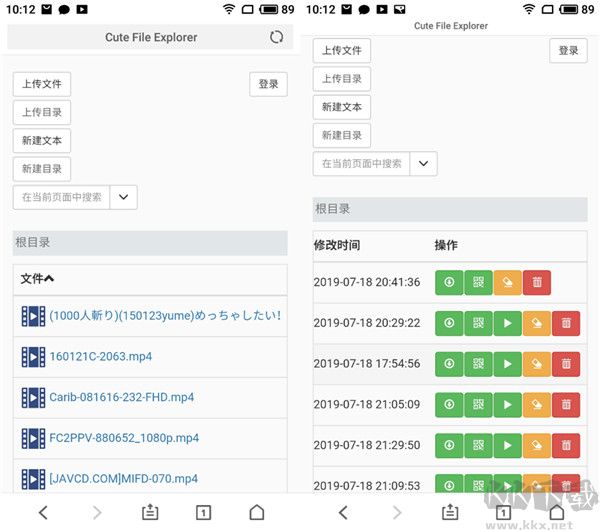
Task: Sort by 修改时间 column header
Action: [337, 245]
